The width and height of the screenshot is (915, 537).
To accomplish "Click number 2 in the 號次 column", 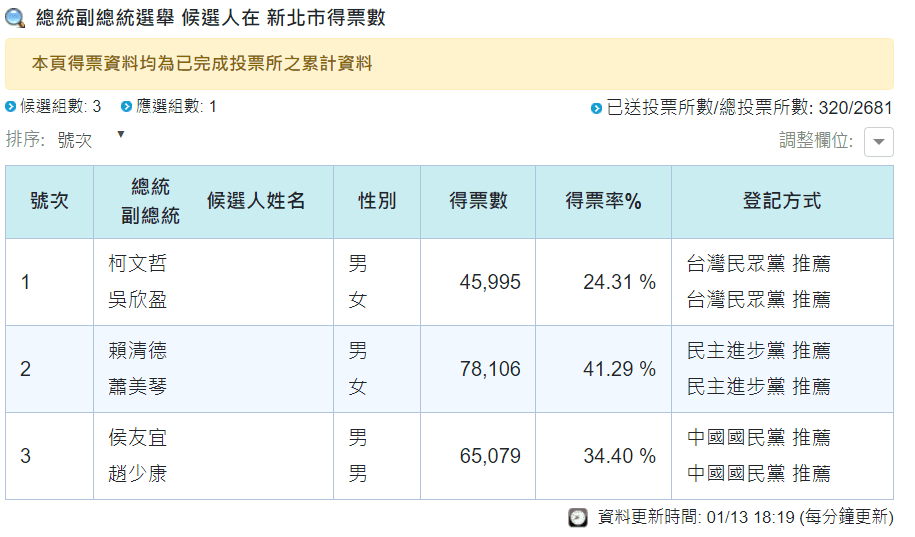I will [x=25, y=369].
